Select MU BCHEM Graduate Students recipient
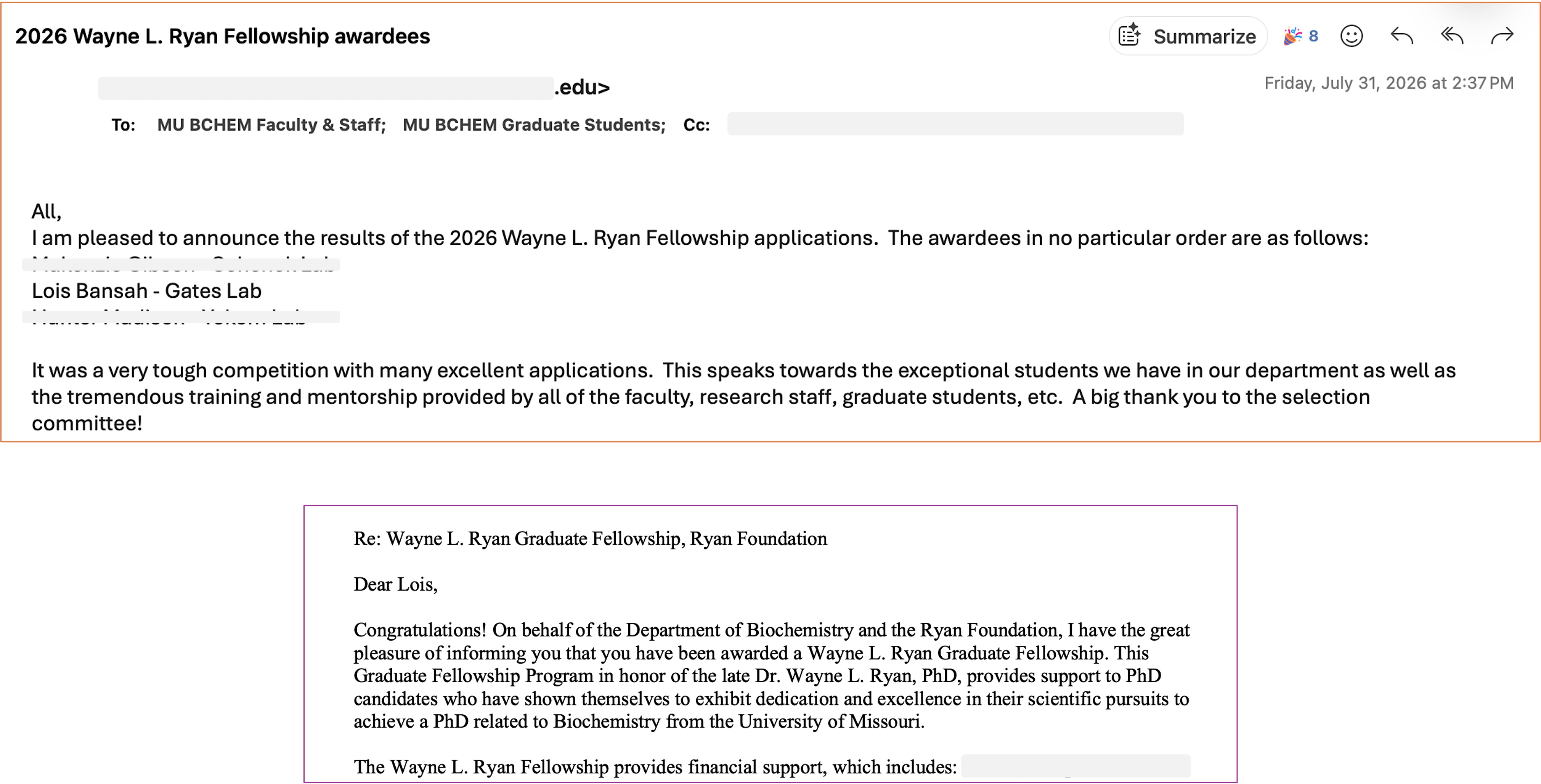This screenshot has height=784, width=1541. (534, 124)
